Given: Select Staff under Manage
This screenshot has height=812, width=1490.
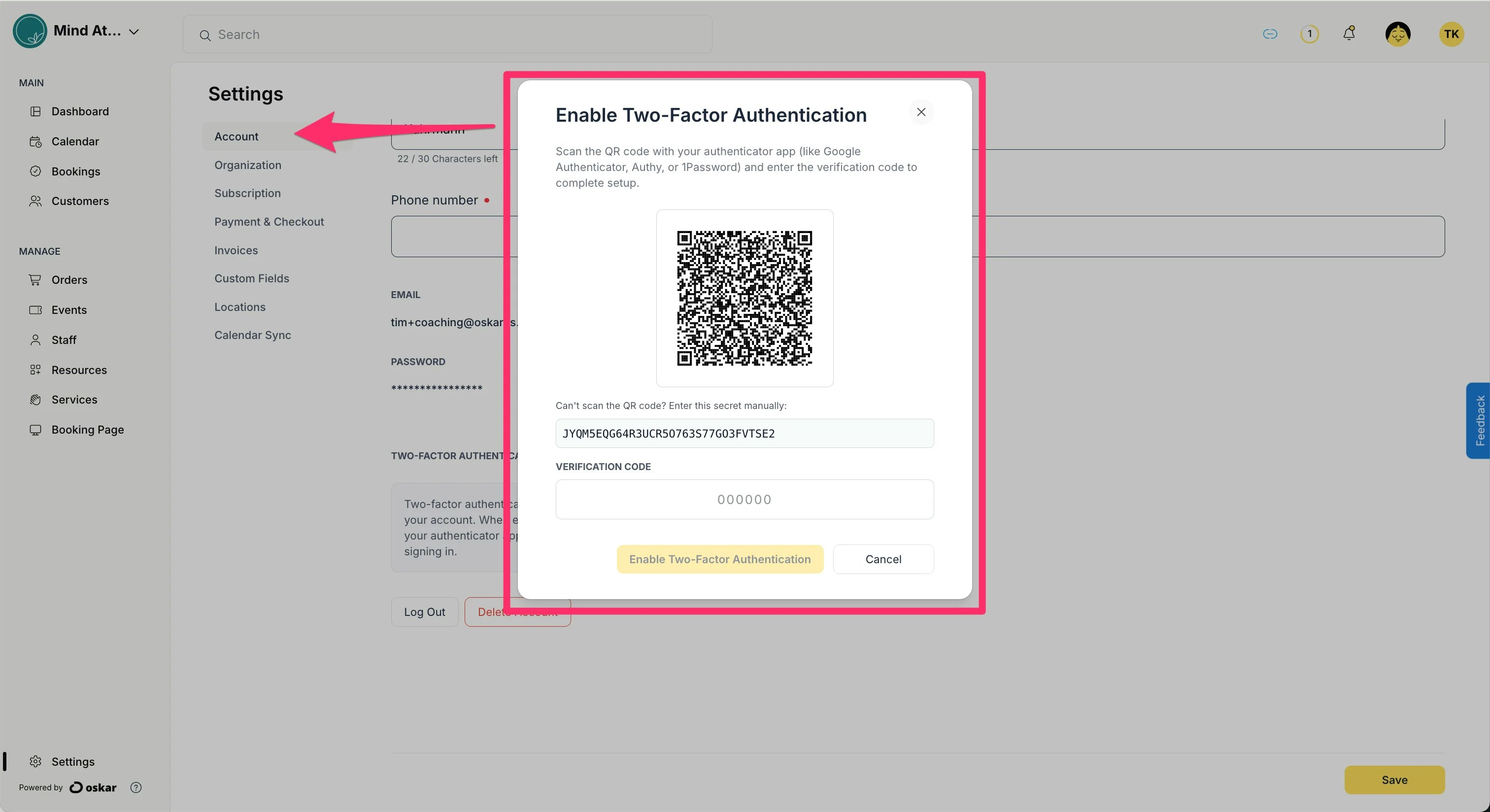Looking at the screenshot, I should click(x=64, y=339).
